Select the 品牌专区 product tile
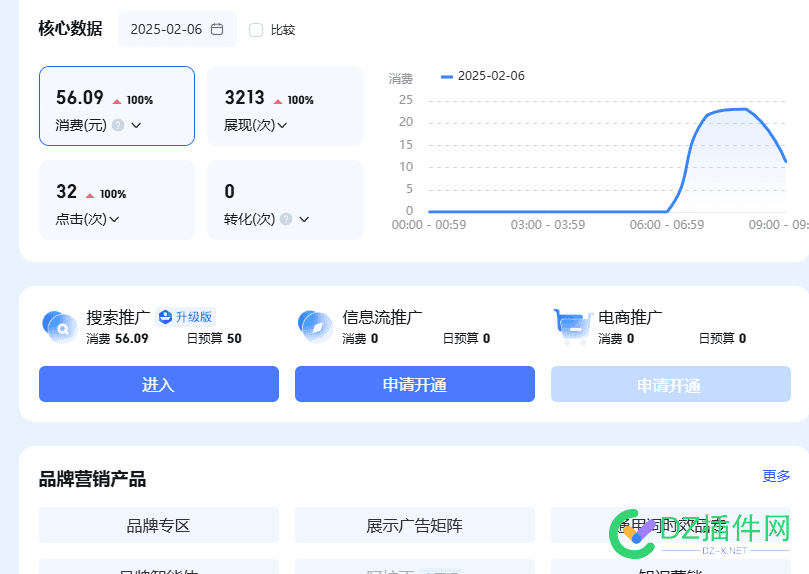The width and height of the screenshot is (809, 574). coord(158,525)
